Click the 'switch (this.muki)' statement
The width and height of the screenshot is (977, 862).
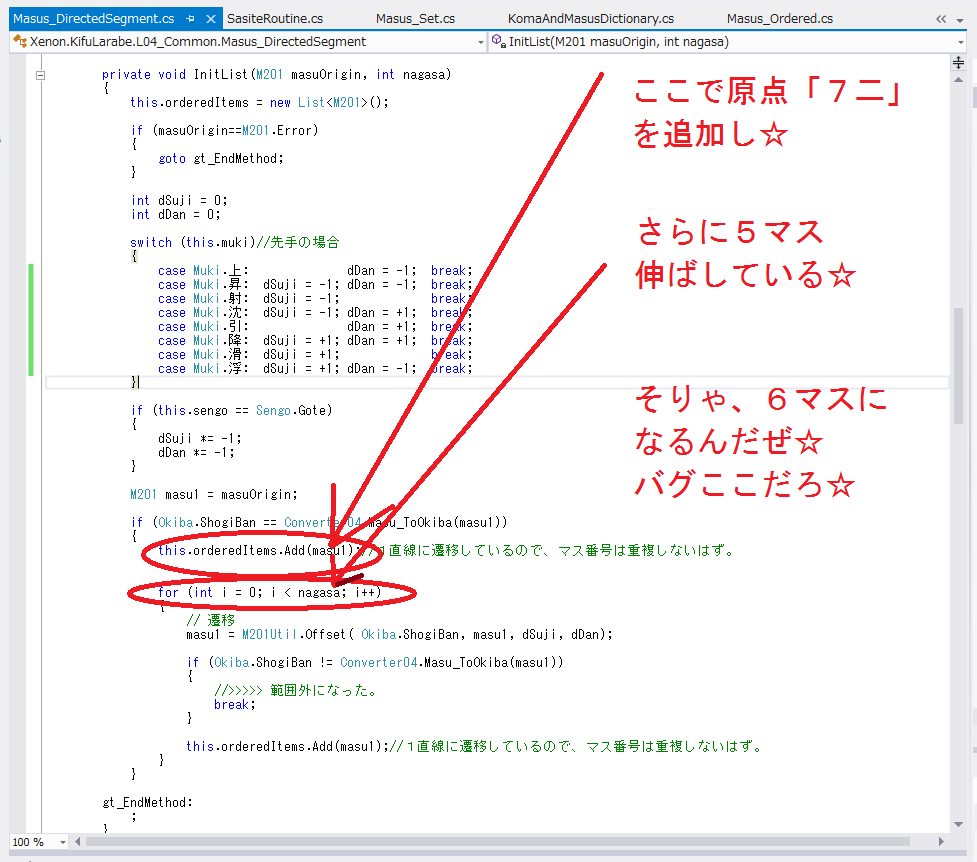193,242
